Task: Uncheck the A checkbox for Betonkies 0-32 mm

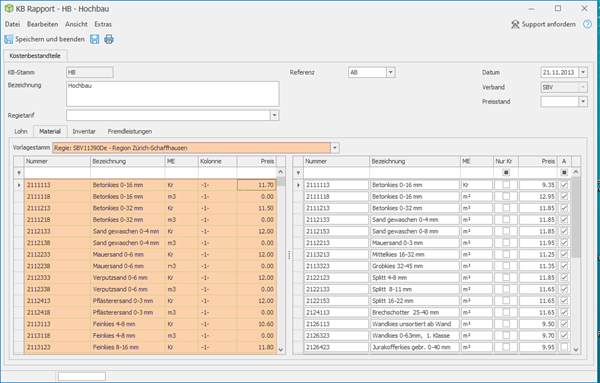Action: (x=564, y=208)
